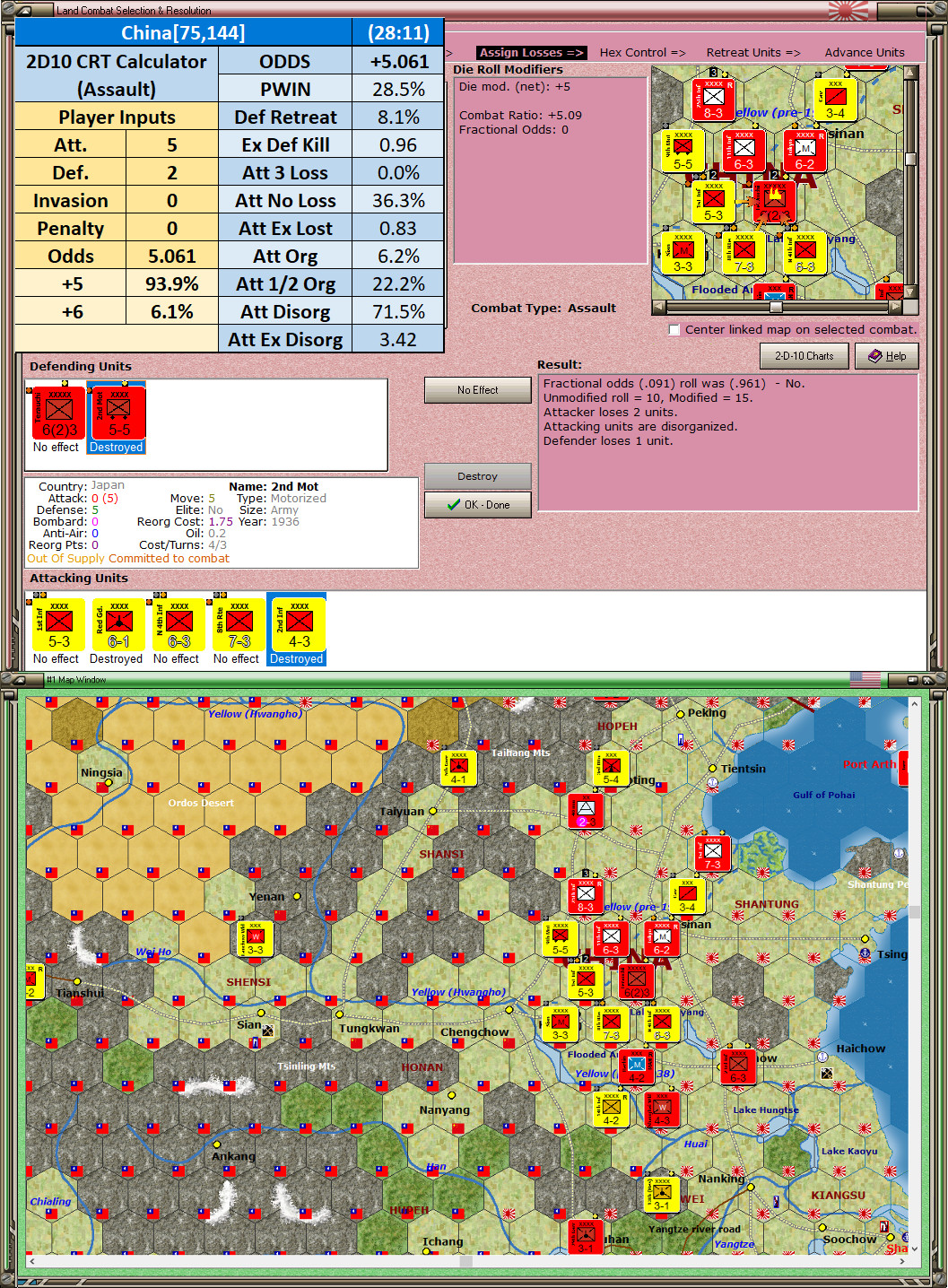Image resolution: width=948 pixels, height=1288 pixels.
Task: Click the linked map scroll-down arrow
Action: (911, 292)
